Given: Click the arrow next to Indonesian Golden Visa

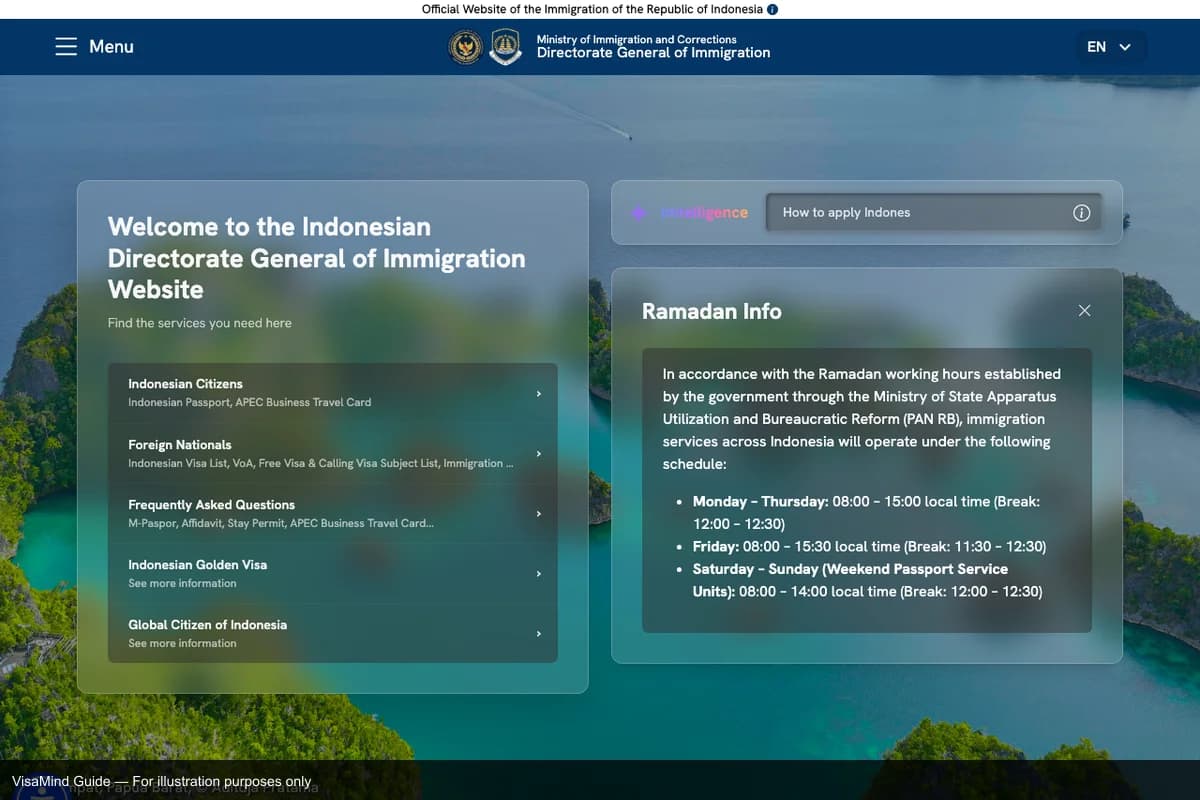Looking at the screenshot, I should (538, 573).
